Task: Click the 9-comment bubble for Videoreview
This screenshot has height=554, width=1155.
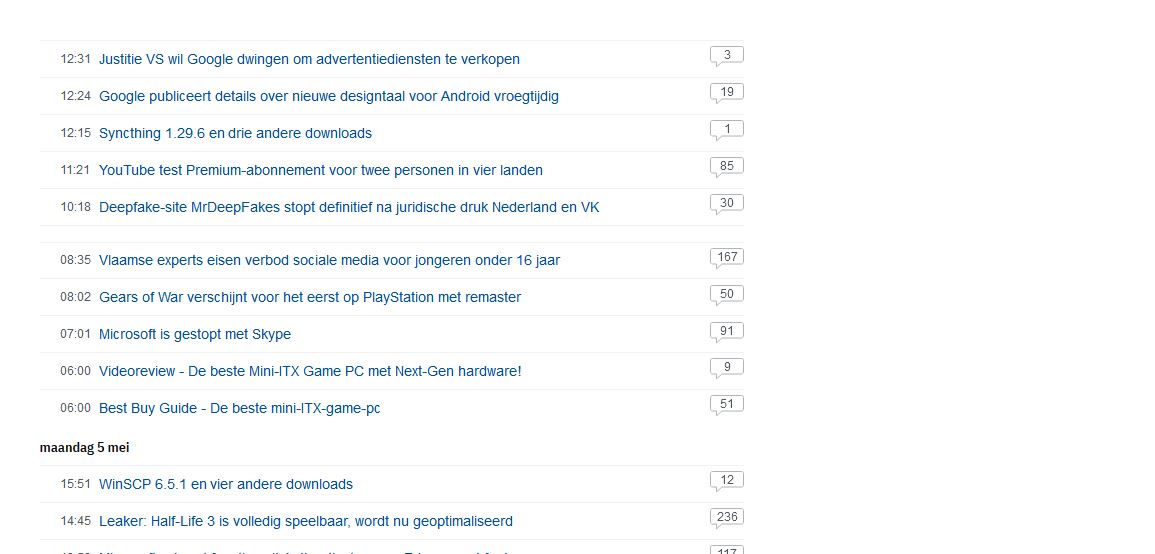Action: pyautogui.click(x=727, y=368)
